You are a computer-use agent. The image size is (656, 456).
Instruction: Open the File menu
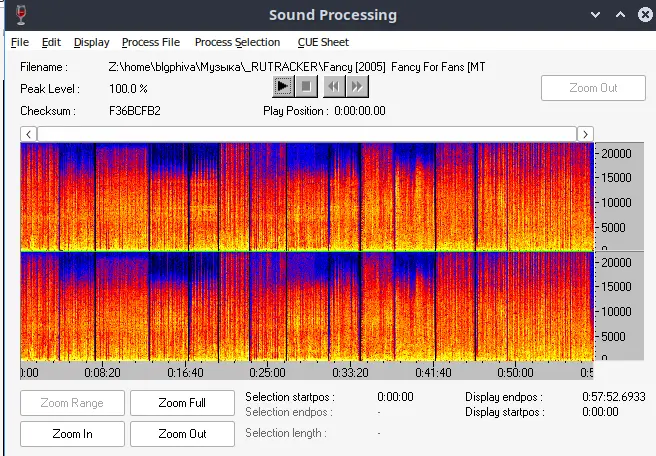point(20,42)
